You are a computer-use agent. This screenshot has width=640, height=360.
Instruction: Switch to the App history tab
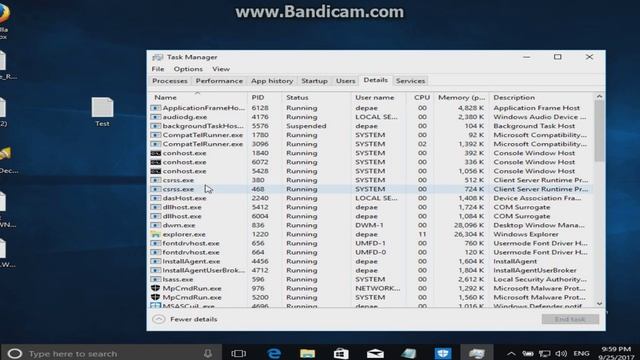pyautogui.click(x=272, y=81)
